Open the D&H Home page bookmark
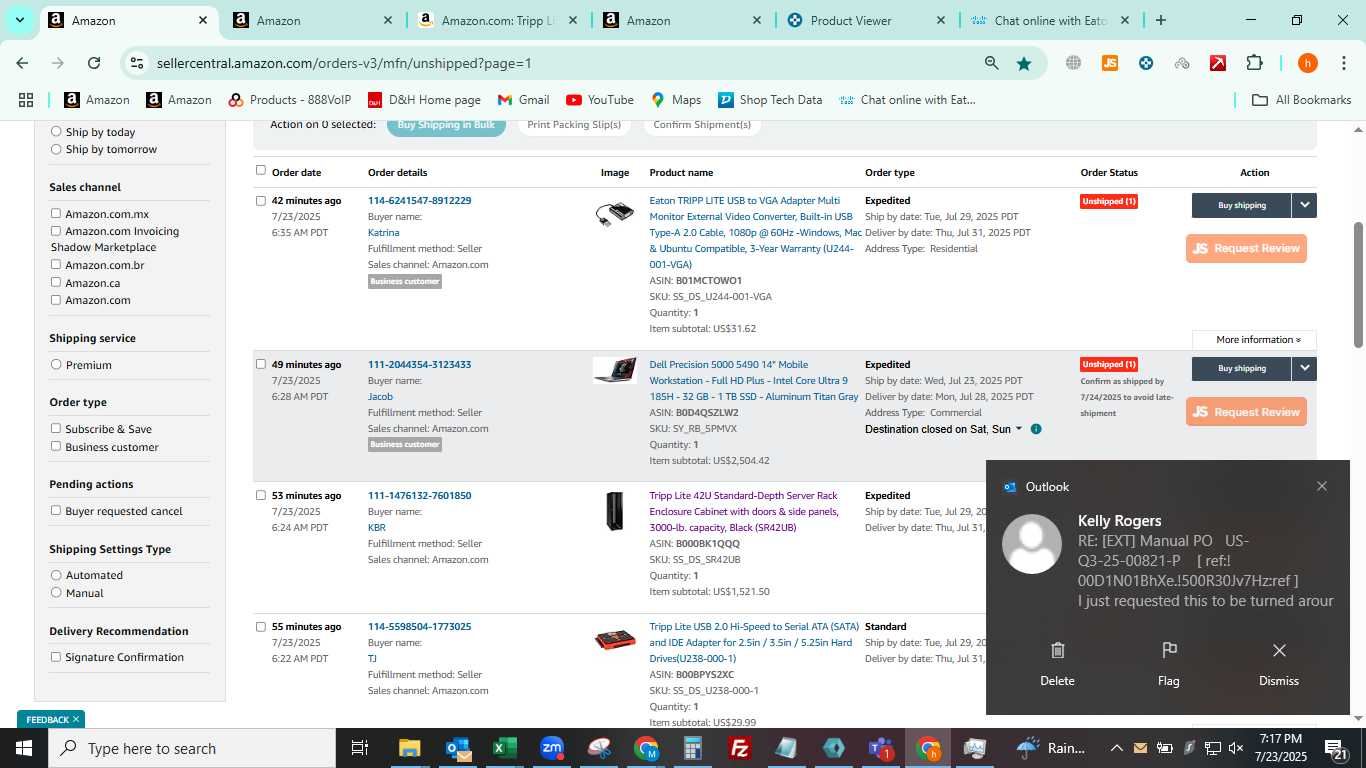 point(424,100)
